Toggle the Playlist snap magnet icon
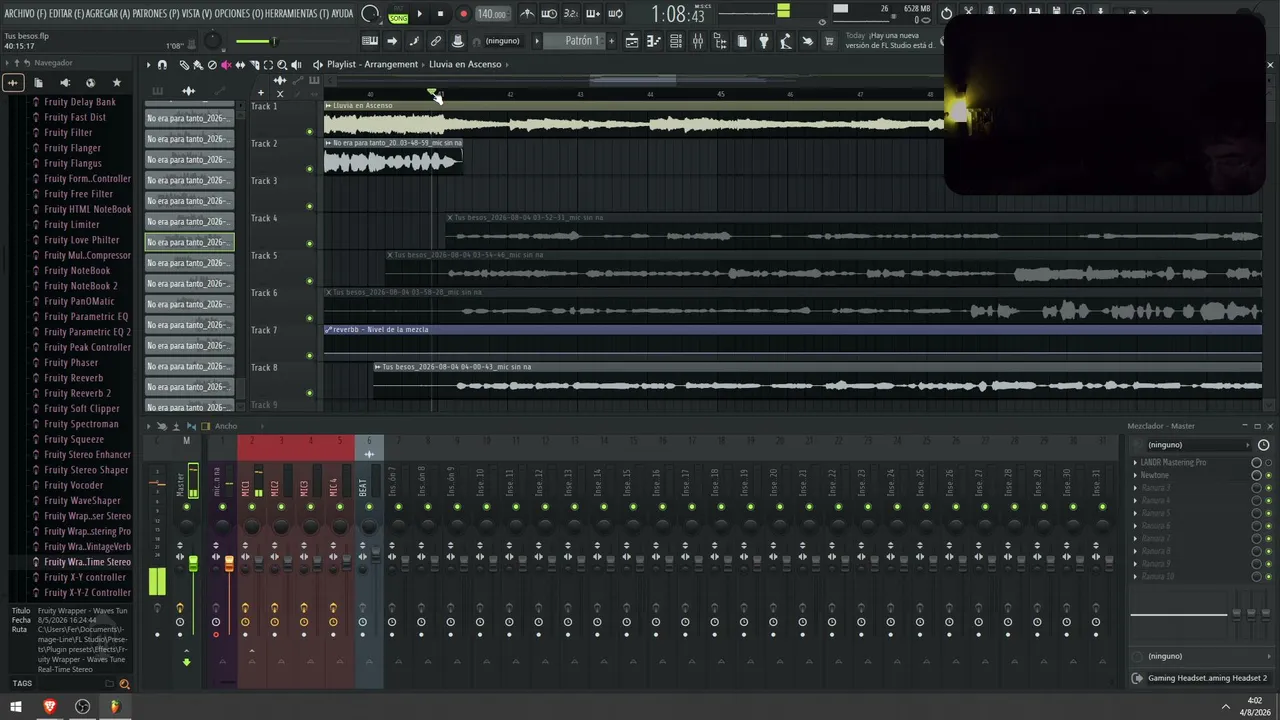This screenshot has width=1280, height=720. click(162, 65)
